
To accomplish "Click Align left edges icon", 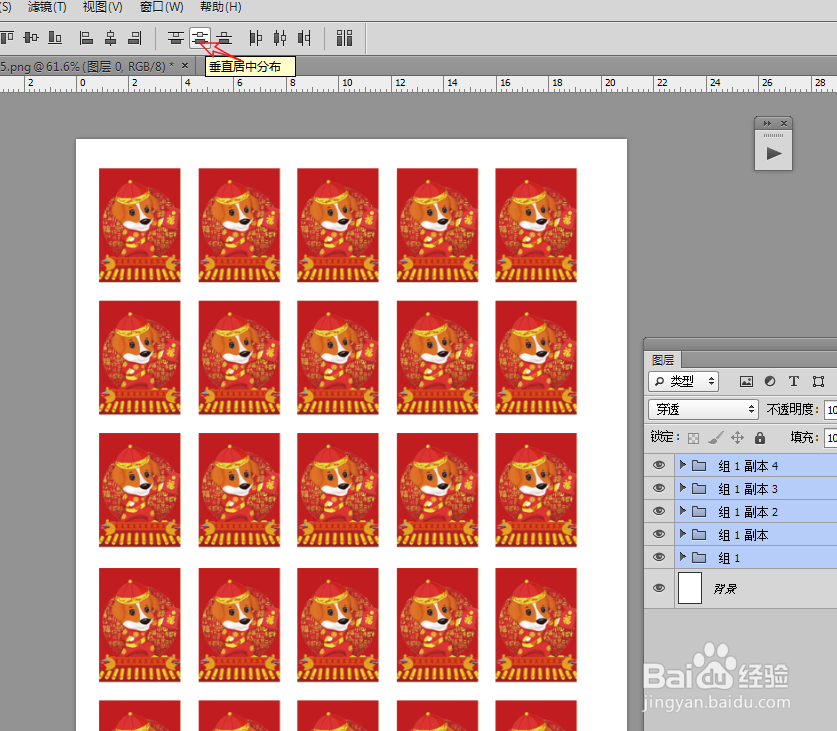I will click(x=86, y=37).
